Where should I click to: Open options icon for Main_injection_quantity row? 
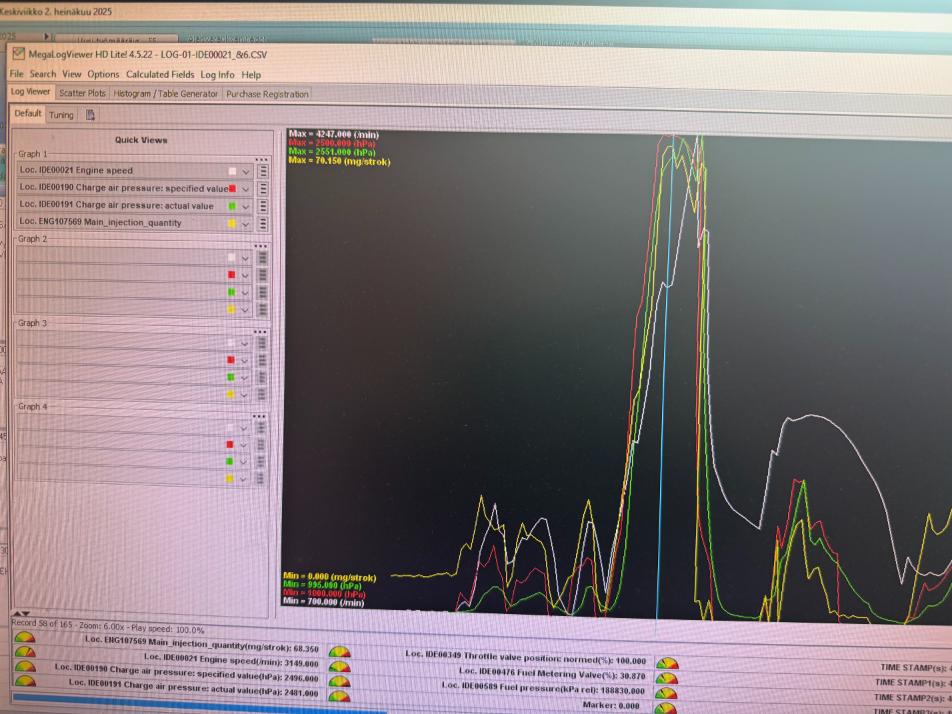[263, 223]
